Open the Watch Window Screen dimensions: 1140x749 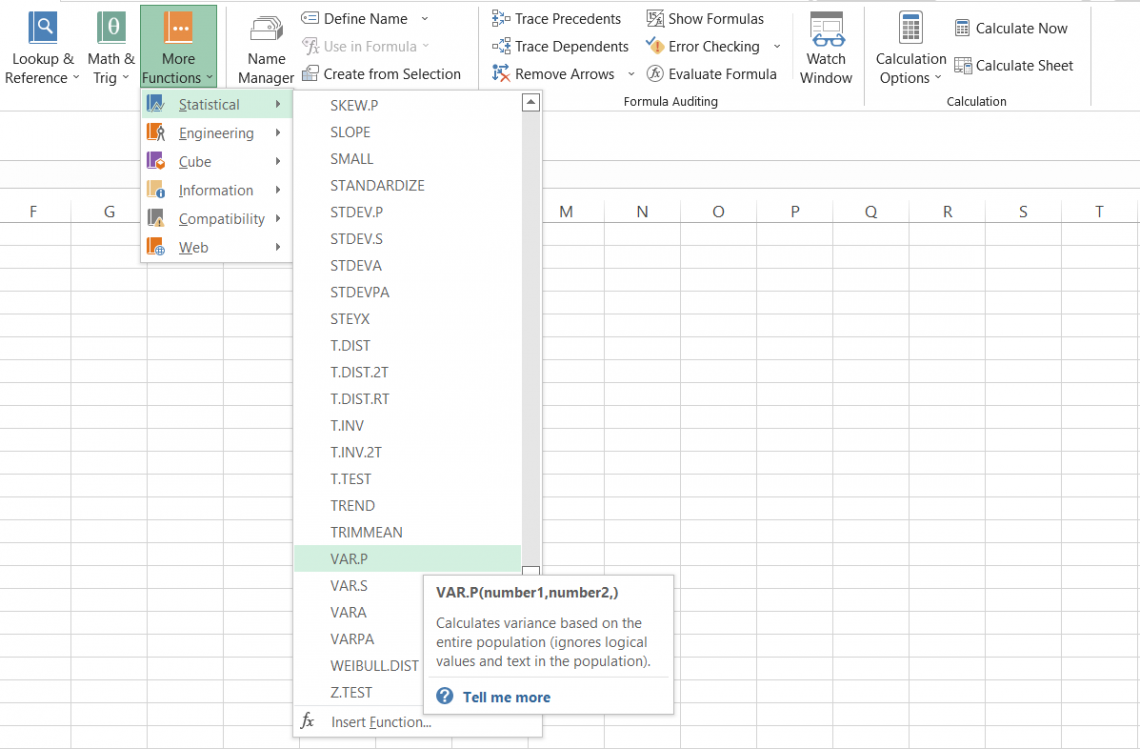[x=825, y=46]
